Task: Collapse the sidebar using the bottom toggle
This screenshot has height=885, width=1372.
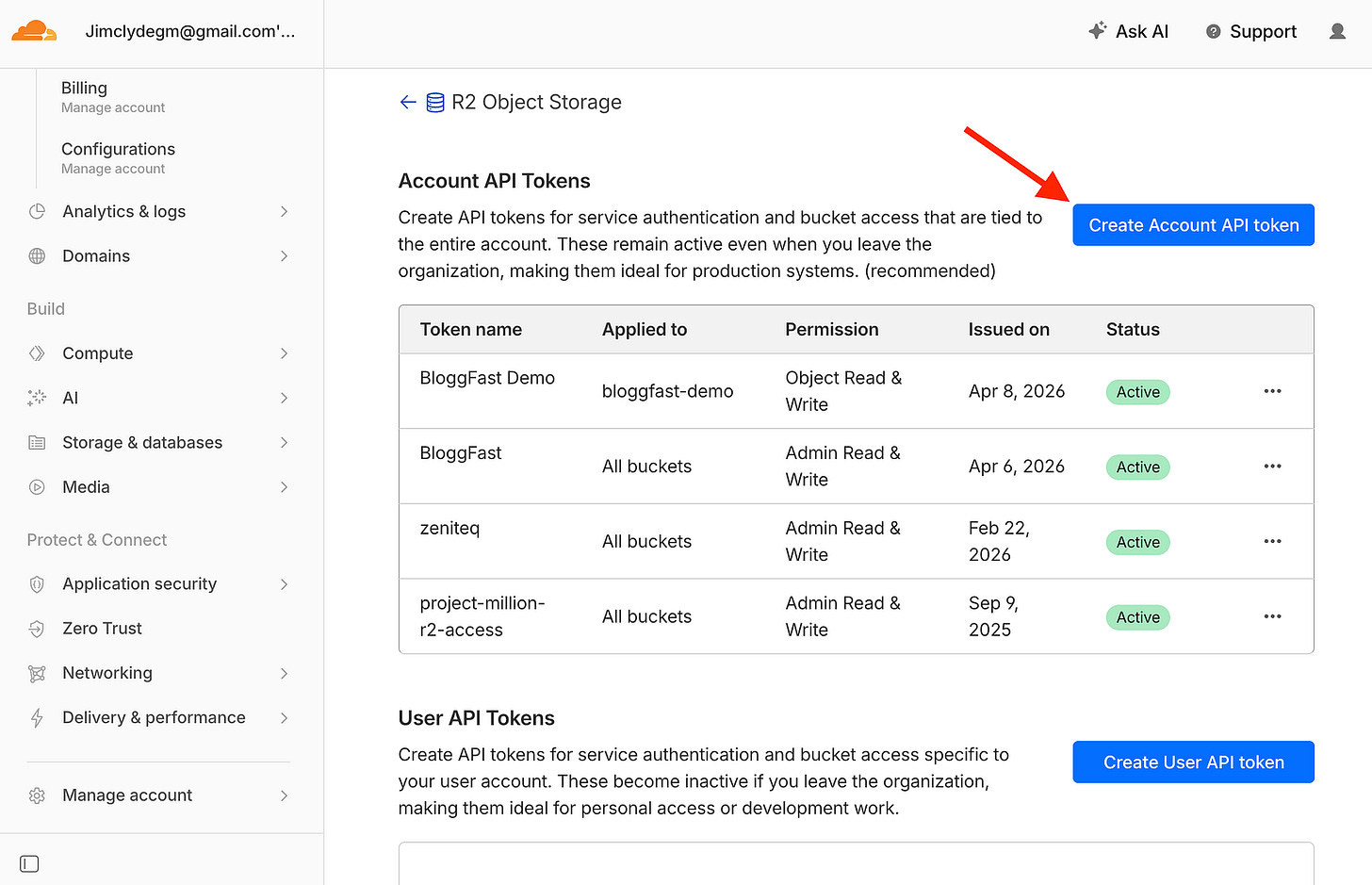Action: coord(29,863)
